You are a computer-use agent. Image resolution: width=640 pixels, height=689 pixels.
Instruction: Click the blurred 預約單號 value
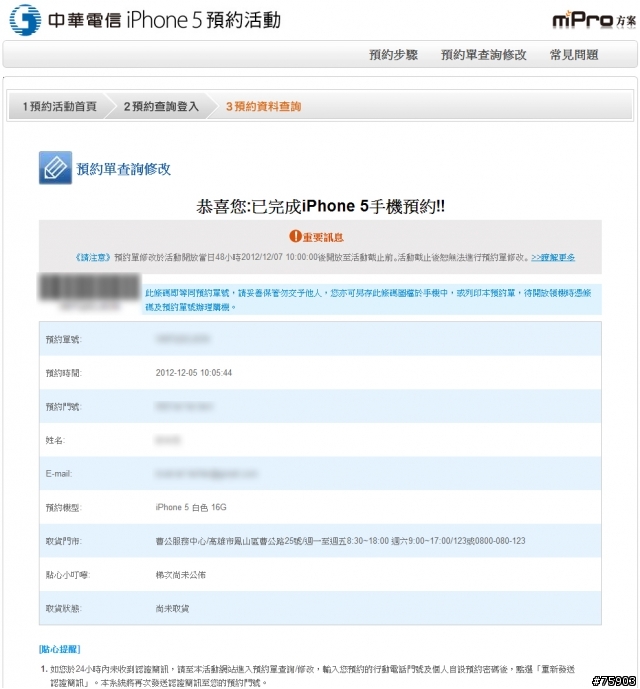click(182, 339)
